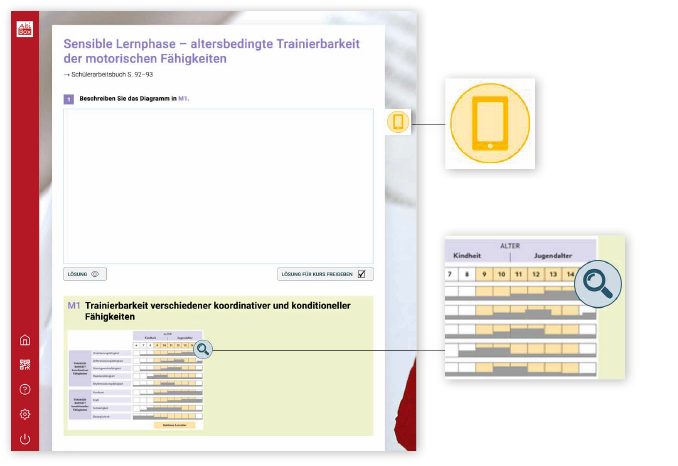This screenshot has width=678, height=466.
Task: Click the eye icon in the Lösung button
Action: pos(95,273)
